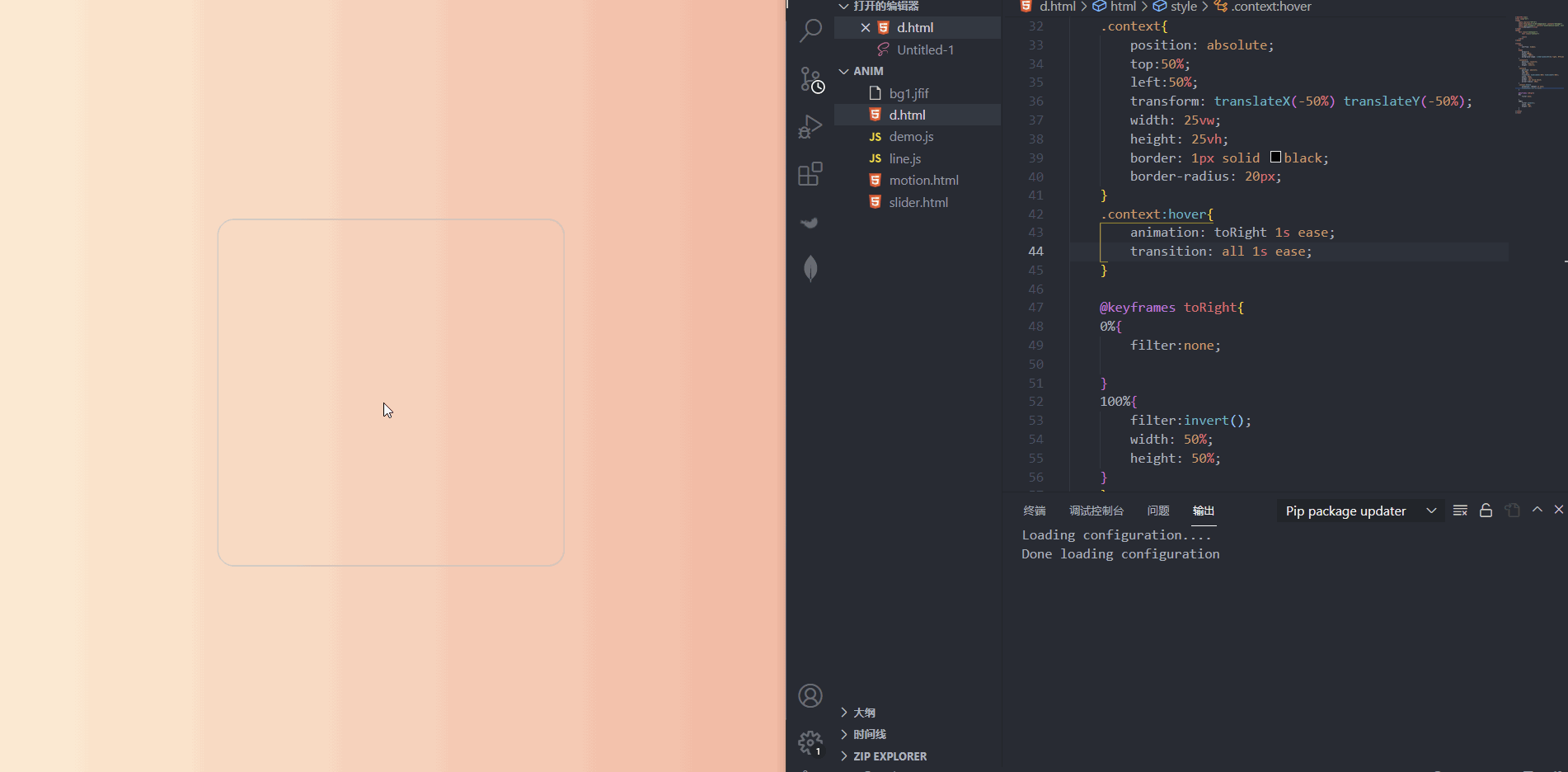This screenshot has width=1568, height=772.
Task: Click the JS icon next to demo.js
Action: tap(876, 137)
